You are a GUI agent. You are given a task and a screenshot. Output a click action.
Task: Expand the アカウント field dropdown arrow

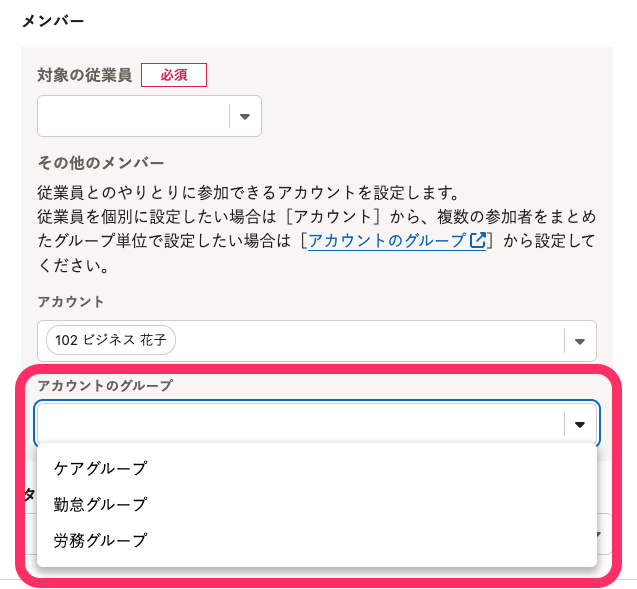pos(579,341)
